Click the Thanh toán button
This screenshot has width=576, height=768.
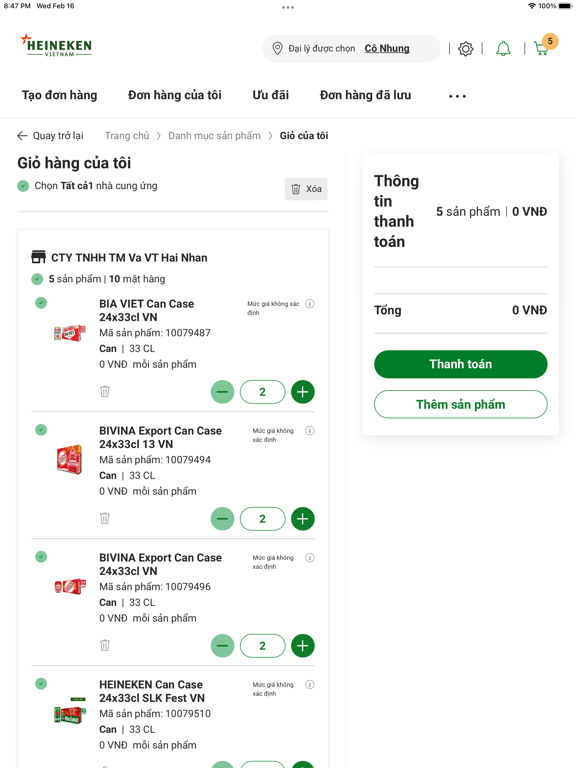(x=460, y=364)
